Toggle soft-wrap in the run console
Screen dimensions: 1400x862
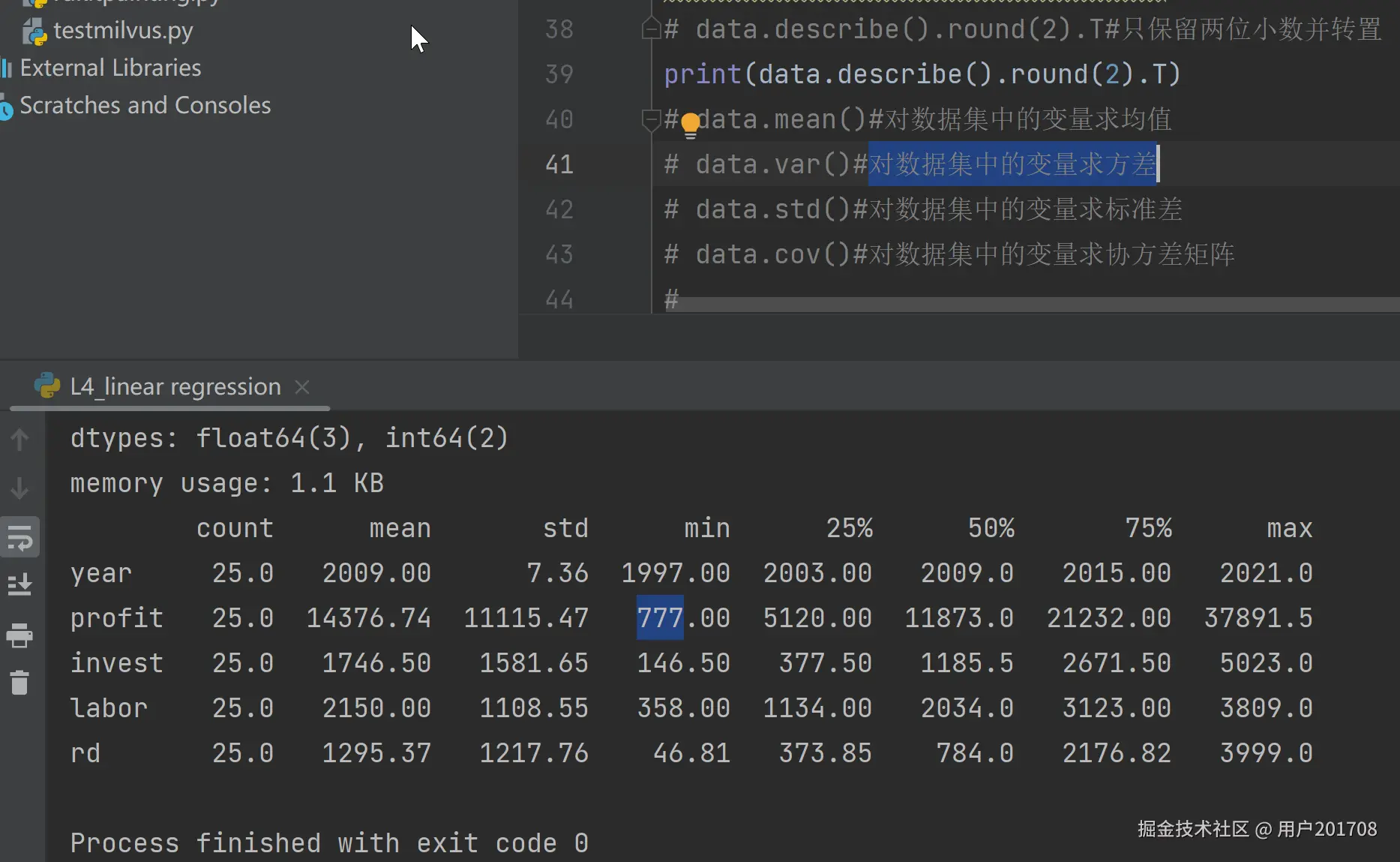point(19,537)
